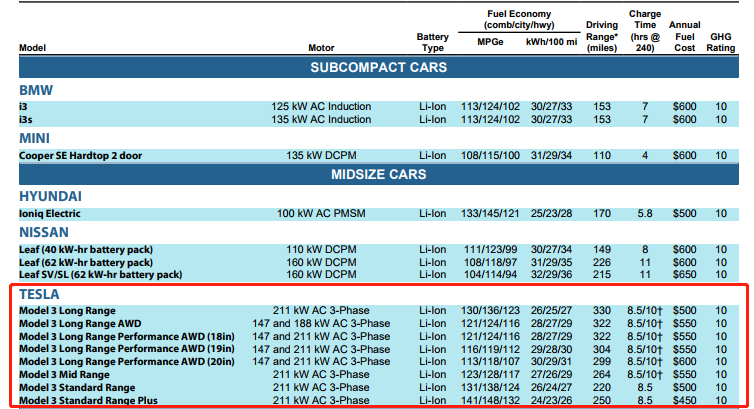Select the TESLA brand heading
The image size is (754, 409).
point(39,294)
